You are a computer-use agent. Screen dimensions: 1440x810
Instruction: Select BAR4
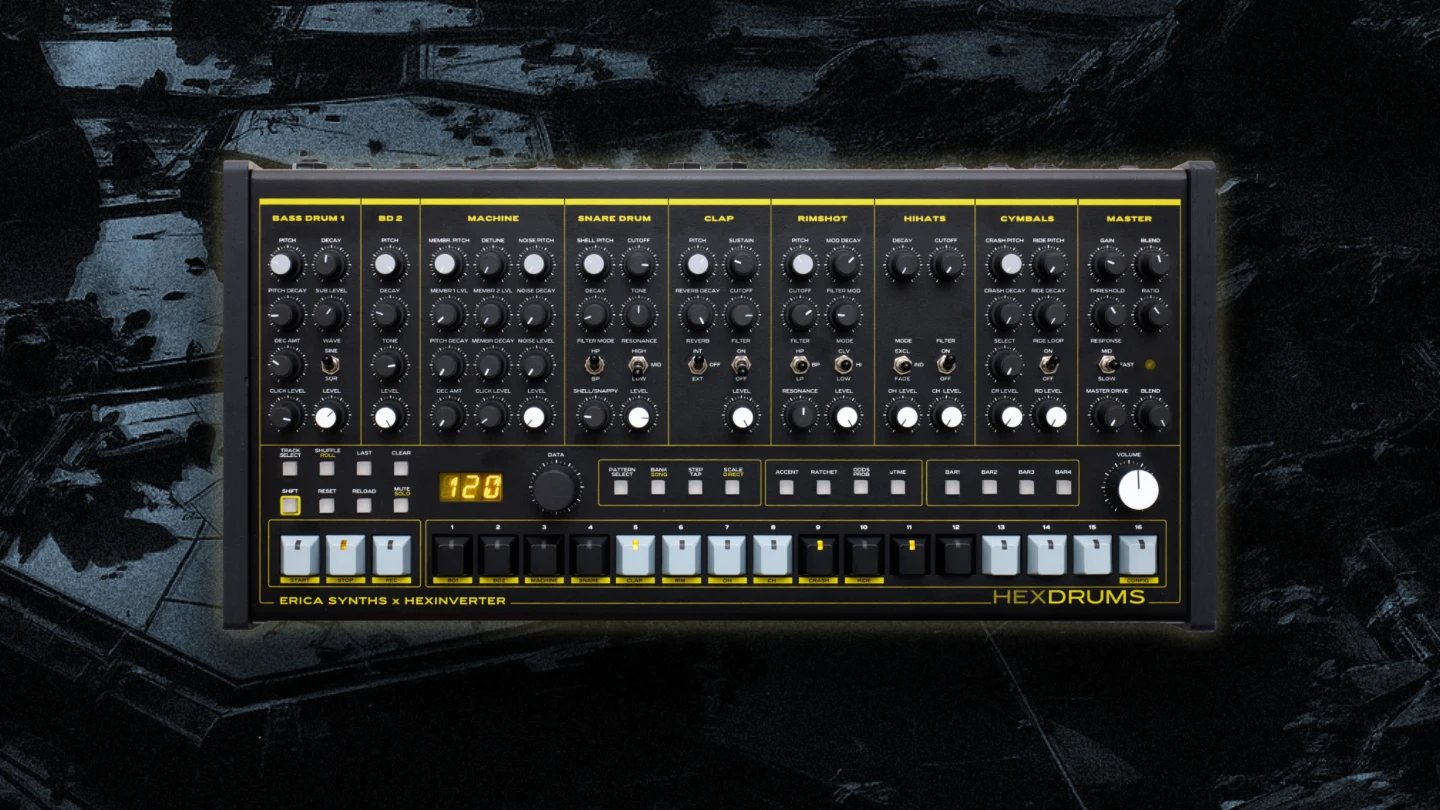coord(1063,488)
